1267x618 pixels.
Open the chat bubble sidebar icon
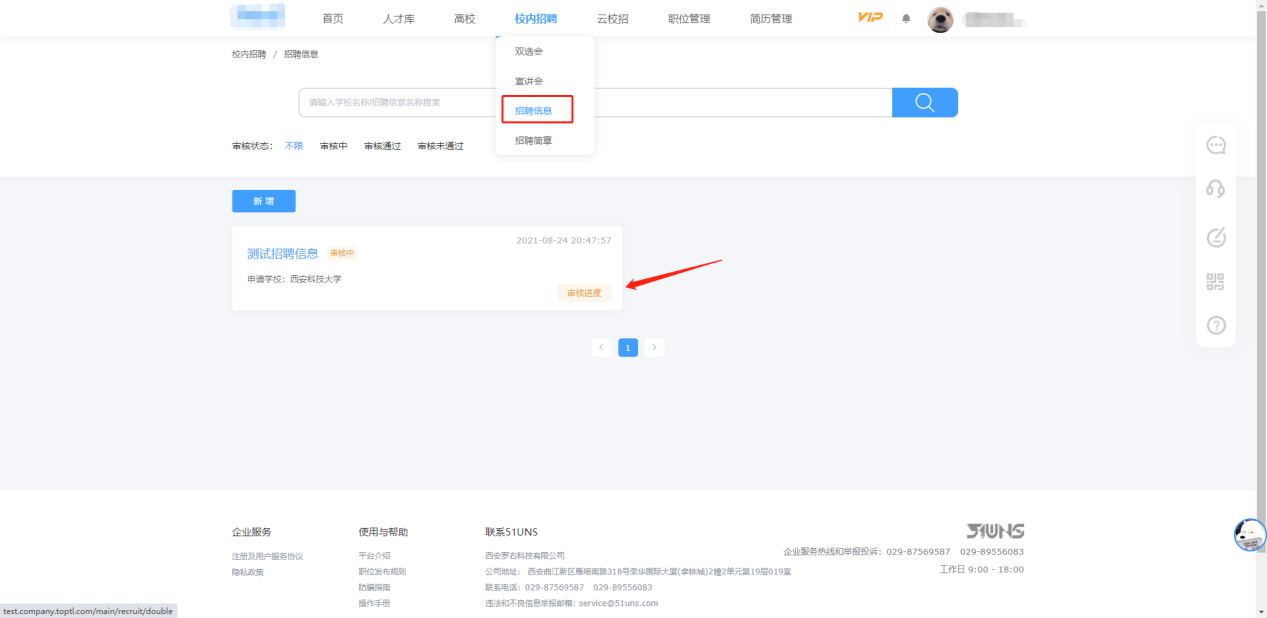[x=1215, y=146]
